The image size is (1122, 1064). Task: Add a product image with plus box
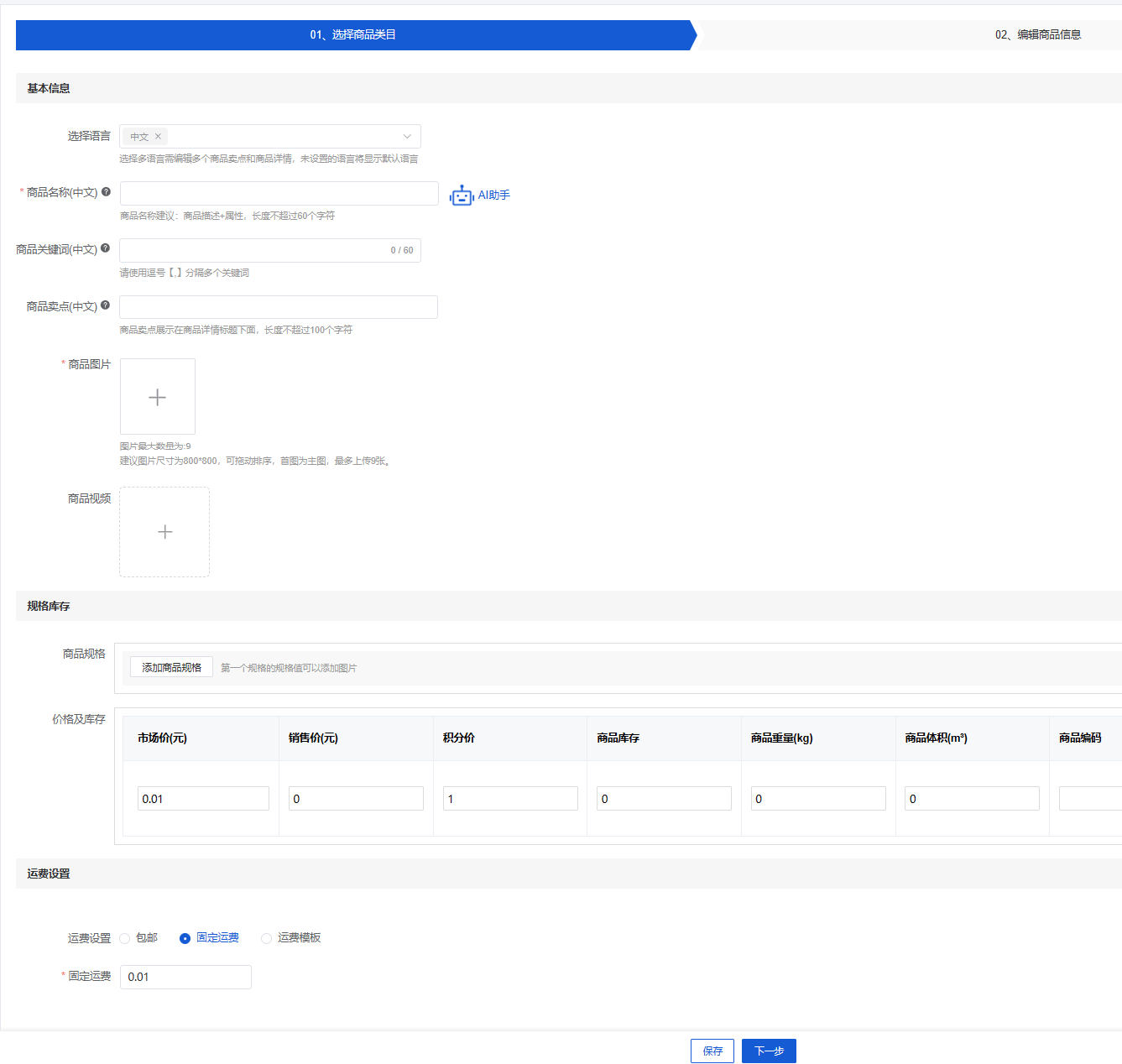pyautogui.click(x=158, y=397)
